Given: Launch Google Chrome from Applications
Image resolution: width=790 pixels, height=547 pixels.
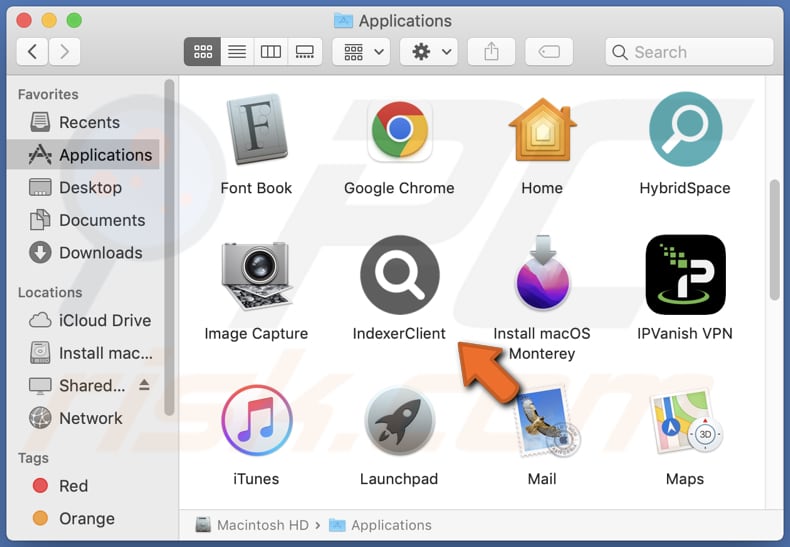Looking at the screenshot, I should pos(400,130).
